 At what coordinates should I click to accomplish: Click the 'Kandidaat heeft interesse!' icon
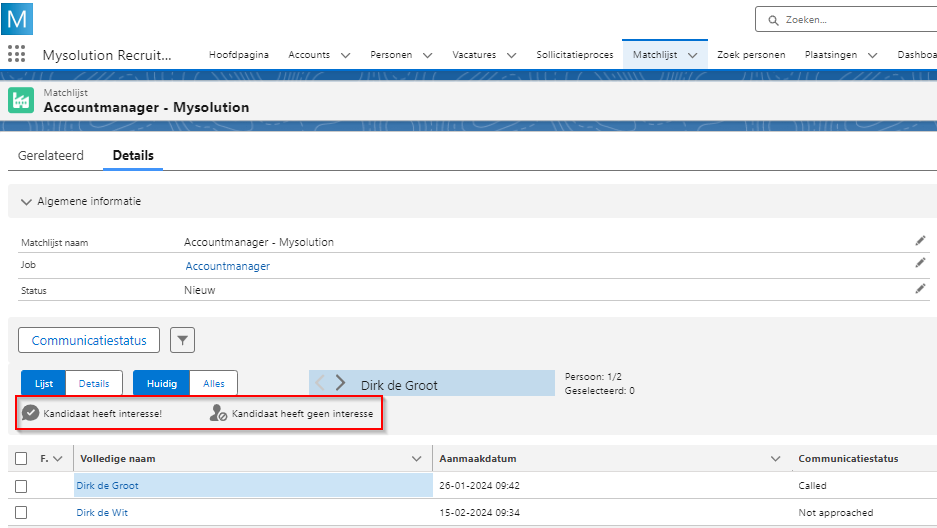[x=30, y=413]
